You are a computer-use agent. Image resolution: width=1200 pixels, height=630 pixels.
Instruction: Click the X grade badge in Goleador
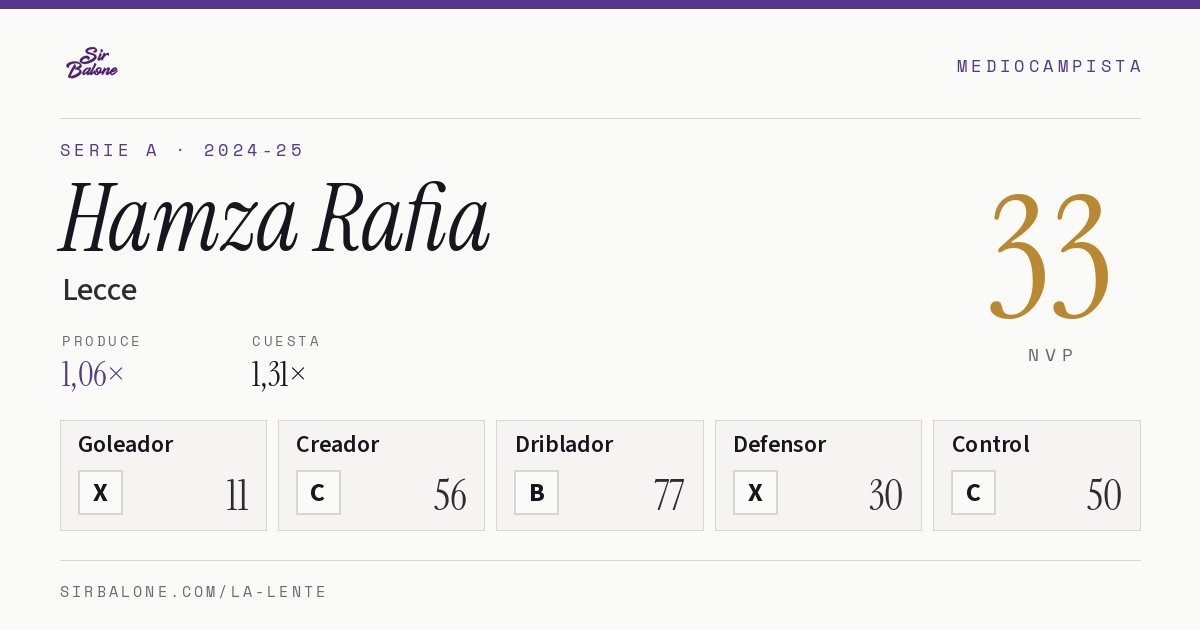(100, 493)
